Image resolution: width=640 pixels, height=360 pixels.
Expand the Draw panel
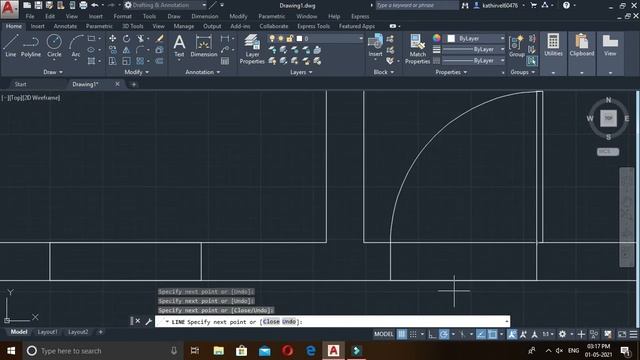click(53, 72)
